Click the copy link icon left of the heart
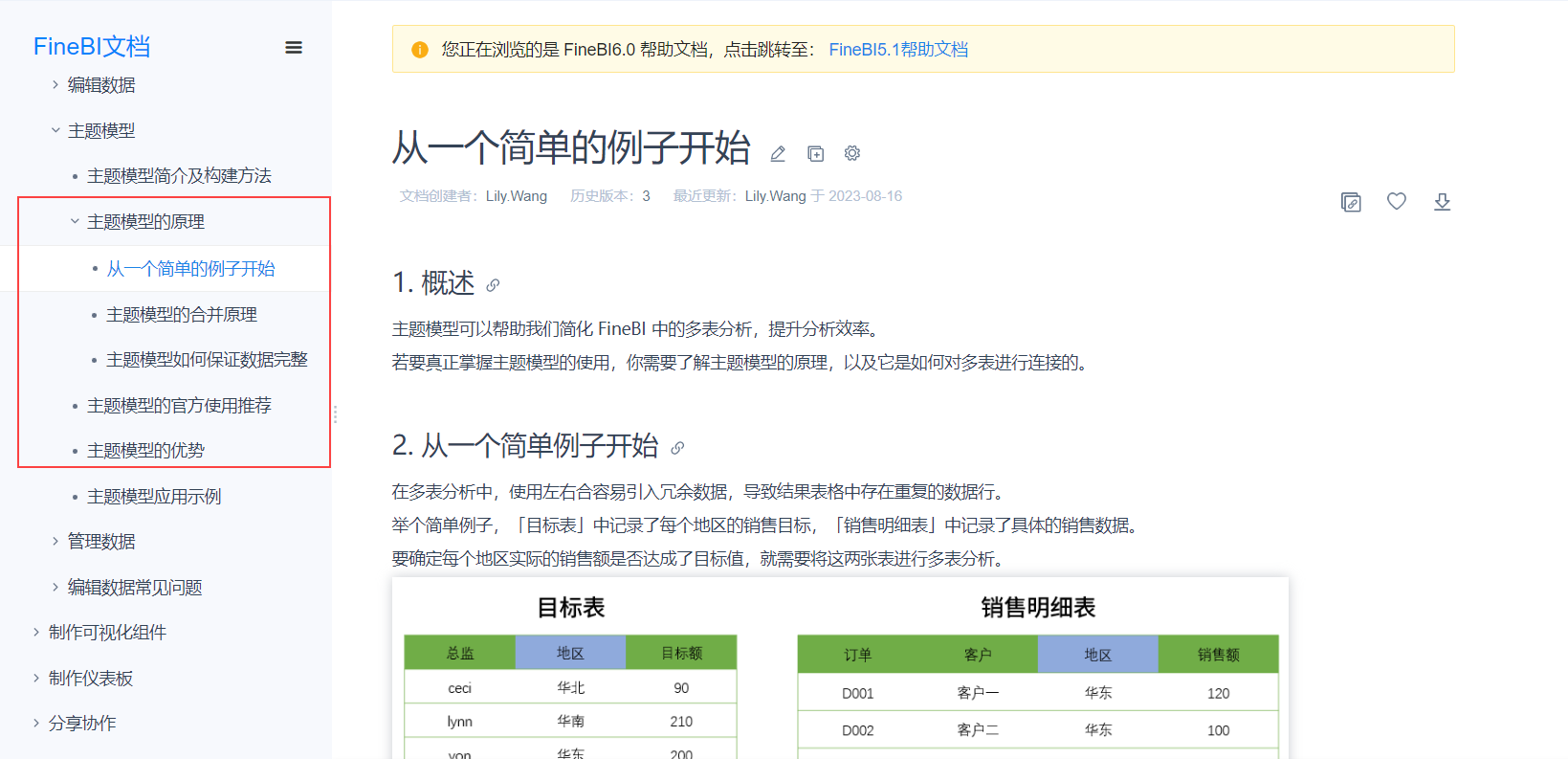The image size is (1568, 759). [1351, 202]
